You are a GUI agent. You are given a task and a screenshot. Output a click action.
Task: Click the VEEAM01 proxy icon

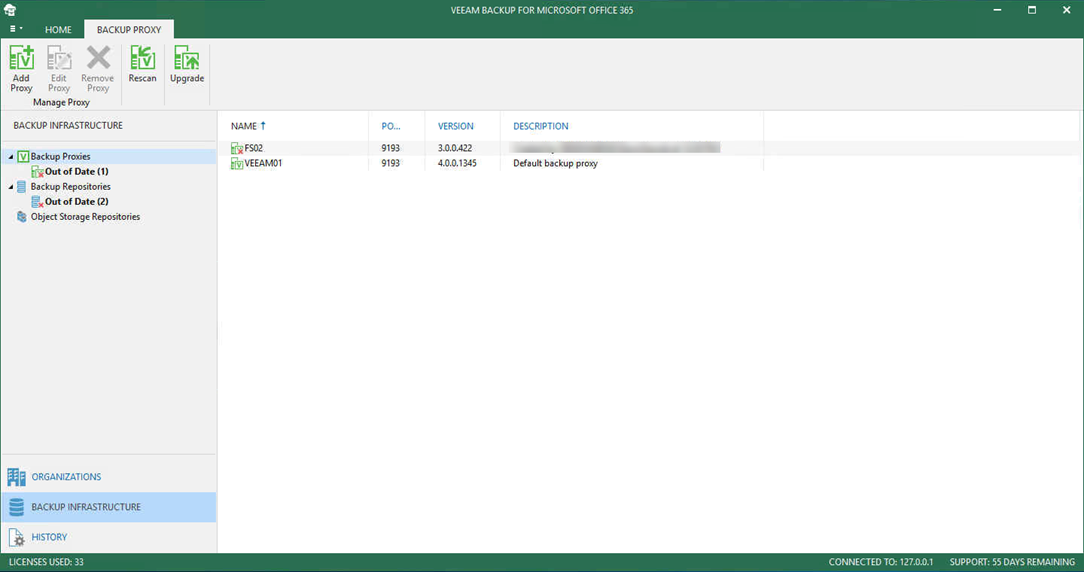click(x=236, y=164)
